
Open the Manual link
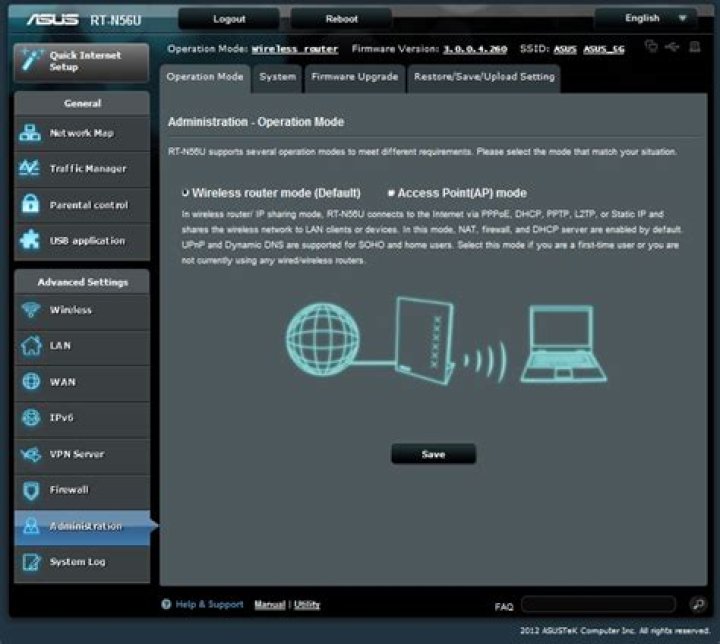(270, 604)
